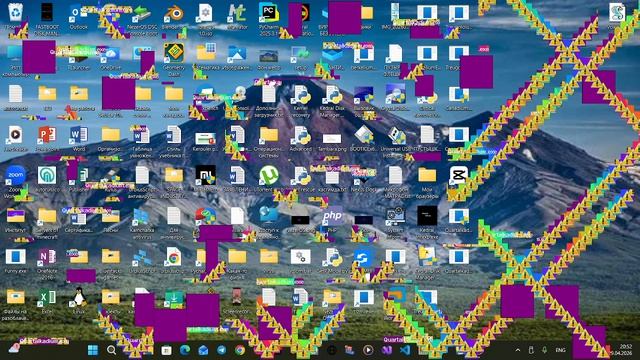This screenshot has width=640, height=360.
Task: Launch the PowerPoint desktop shortcut
Action: [x=47, y=134]
